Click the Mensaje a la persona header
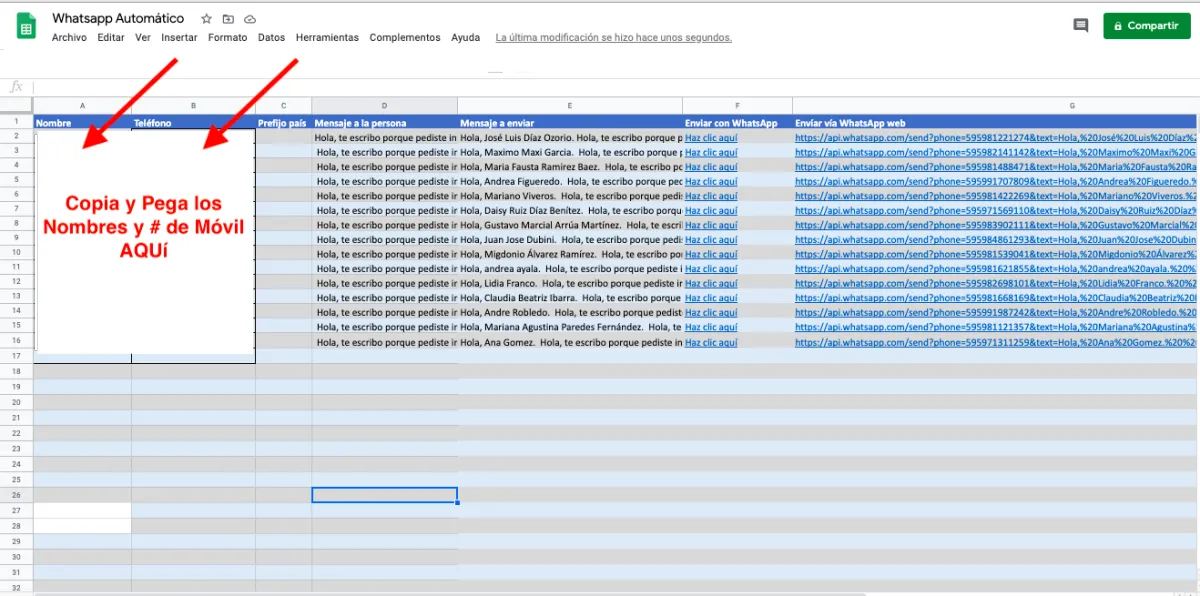This screenshot has height=596, width=1200. click(x=385, y=123)
